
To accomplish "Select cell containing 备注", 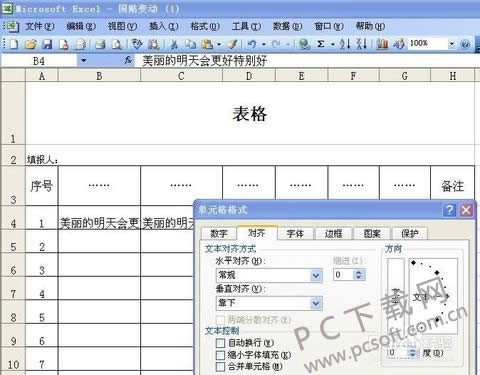I will pyautogui.click(x=452, y=186).
